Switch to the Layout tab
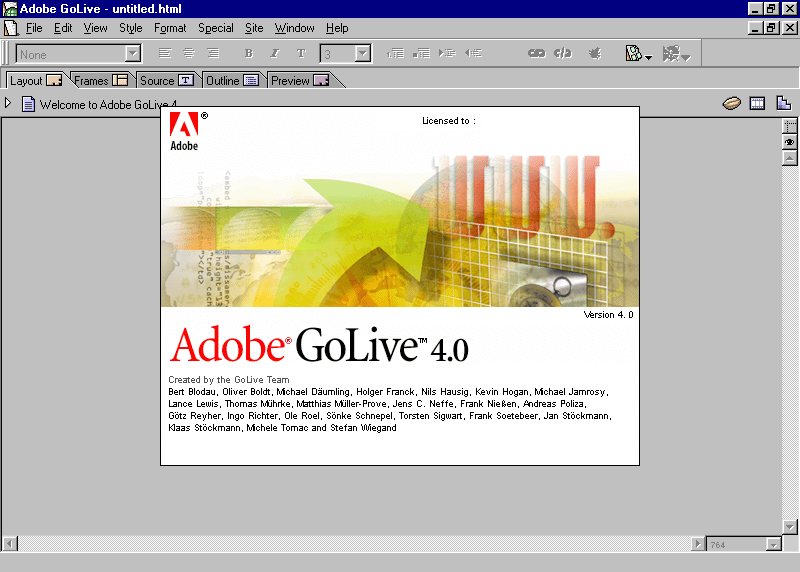 36,81
